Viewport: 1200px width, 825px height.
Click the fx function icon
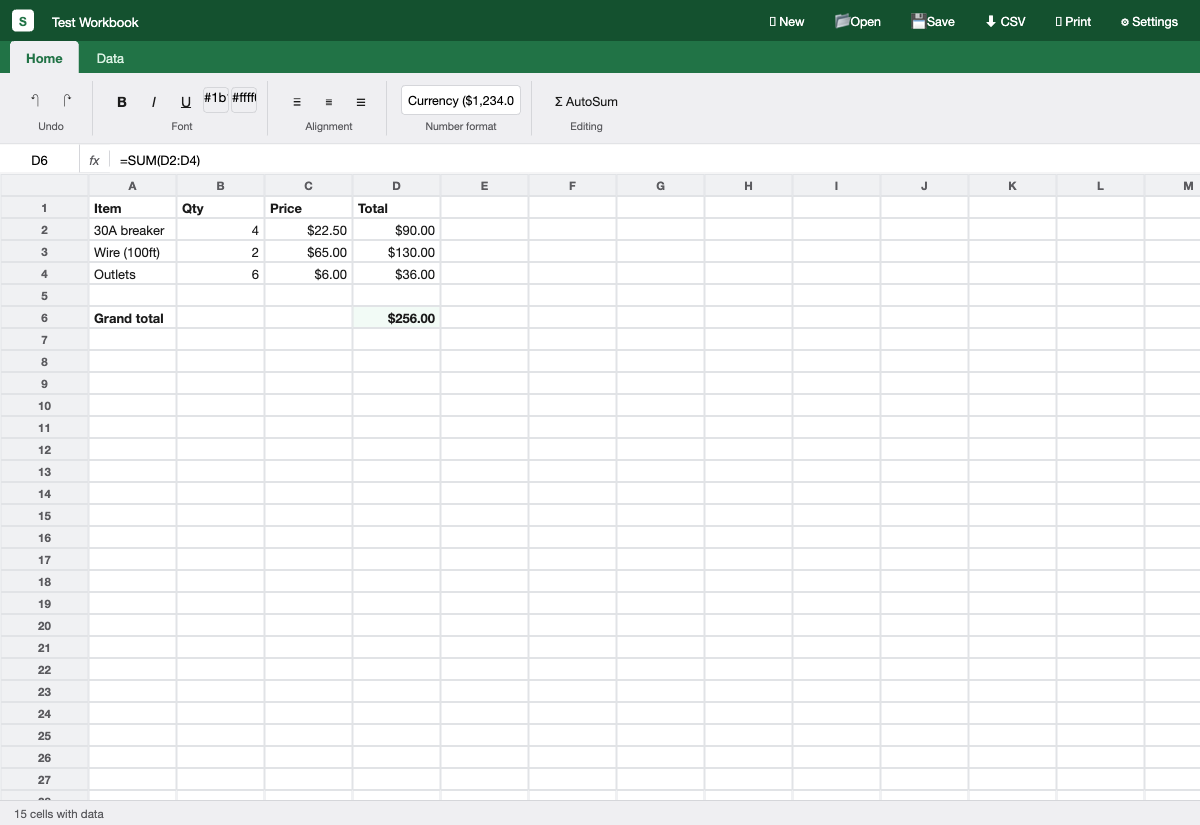(94, 160)
